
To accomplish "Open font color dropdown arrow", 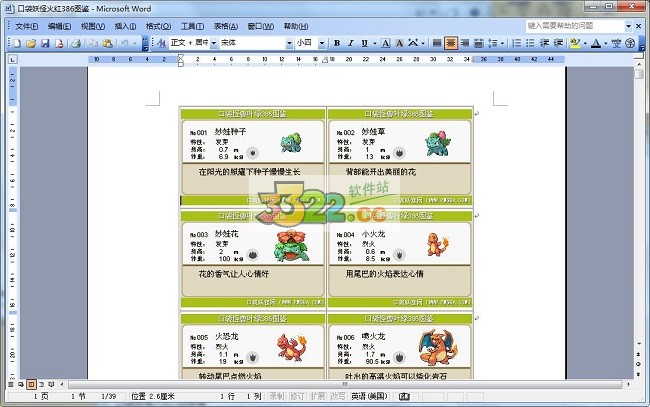I will tap(606, 43).
